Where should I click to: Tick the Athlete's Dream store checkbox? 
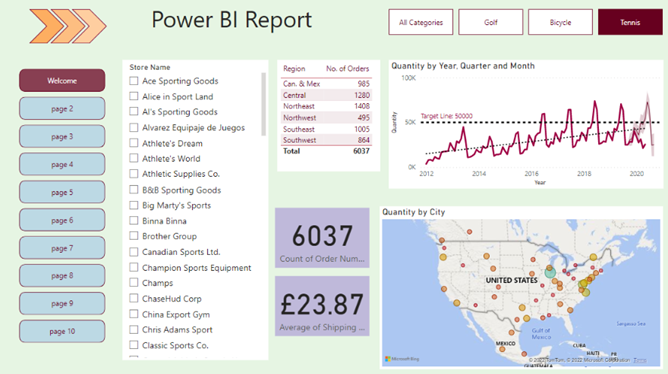pyautogui.click(x=134, y=143)
